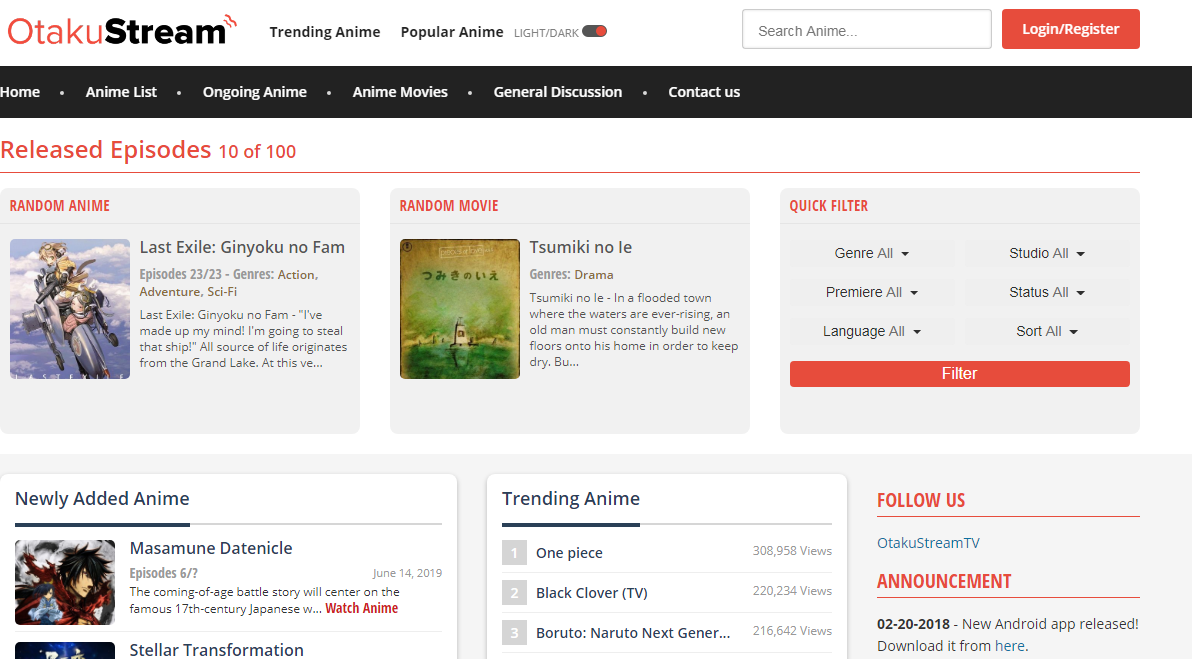Image resolution: width=1192 pixels, height=659 pixels.
Task: Click the 216,642 Views count
Action: 792,631
